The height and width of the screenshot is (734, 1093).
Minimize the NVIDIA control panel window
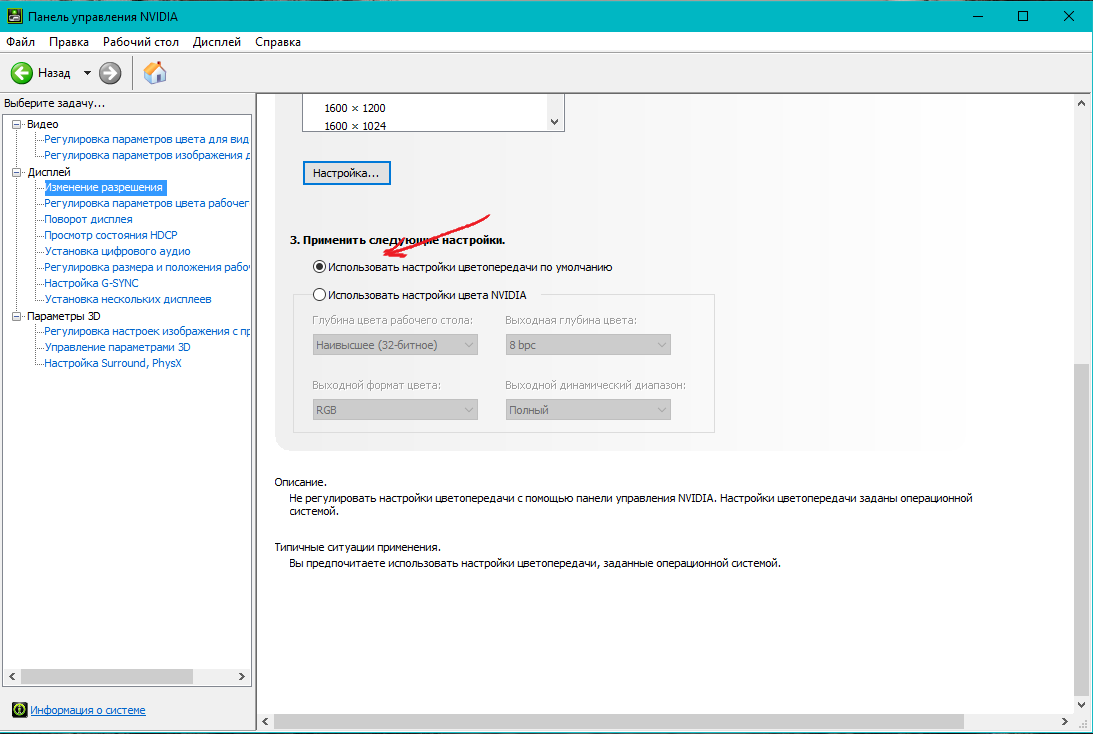point(978,16)
